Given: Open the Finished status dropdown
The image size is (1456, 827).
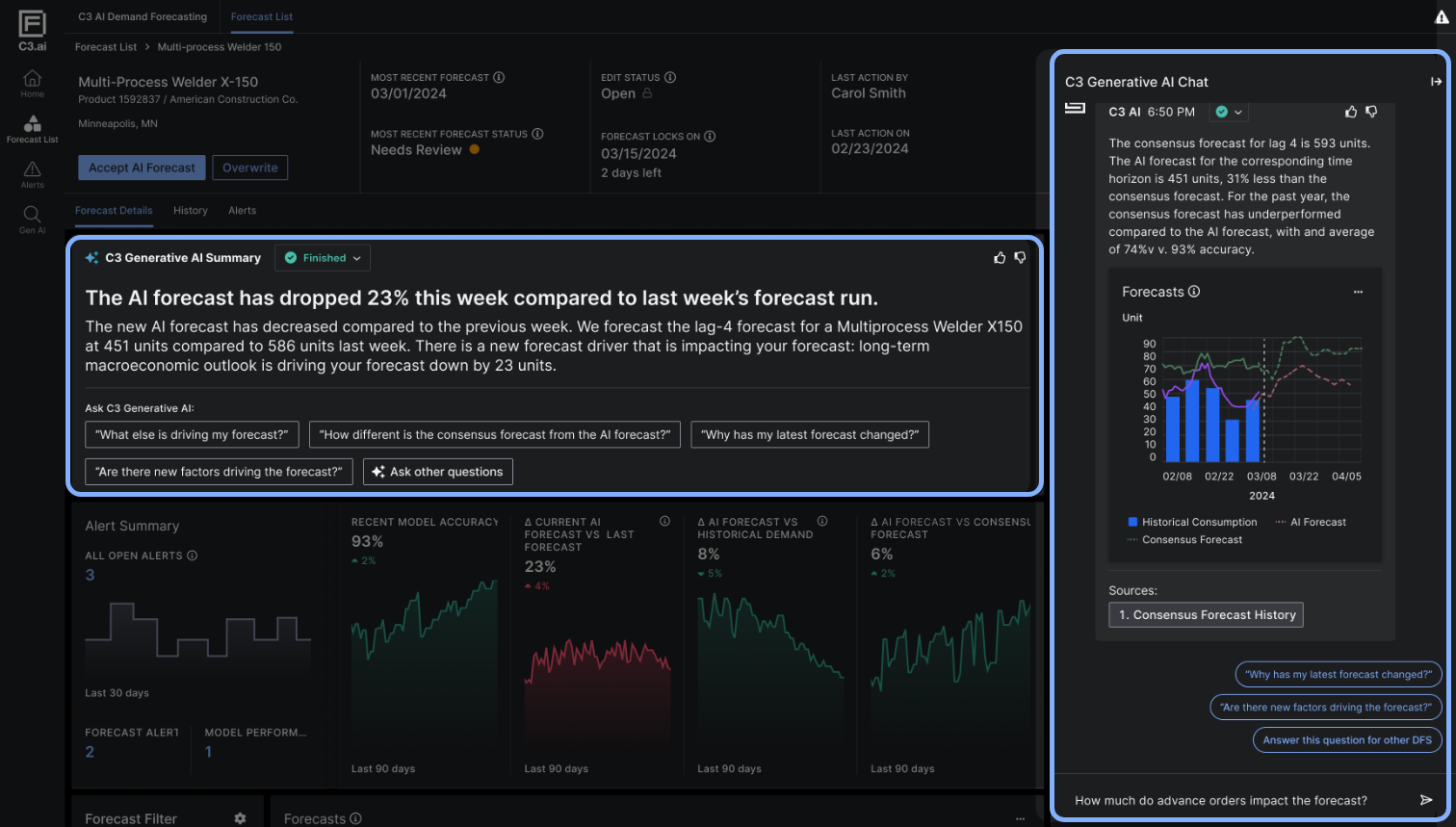Looking at the screenshot, I should (324, 258).
